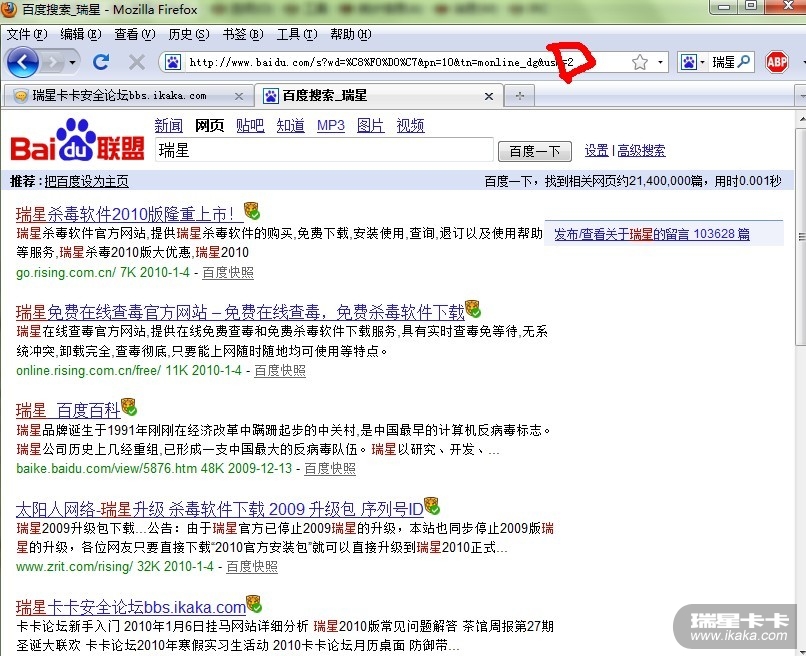Screen dimensions: 806x656
Task: Expand the list-all-tabs arrow at tab bar end
Action: point(801,96)
